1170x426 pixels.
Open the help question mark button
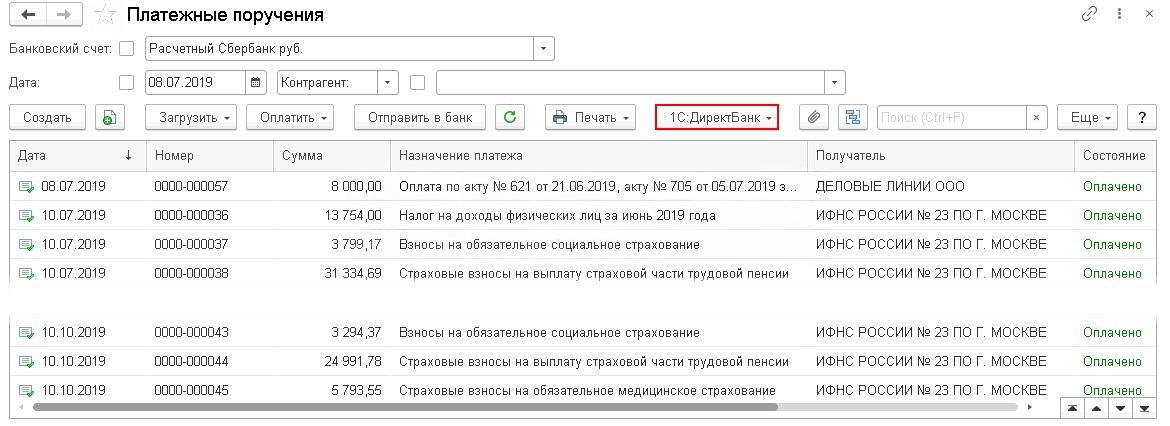point(1141,117)
